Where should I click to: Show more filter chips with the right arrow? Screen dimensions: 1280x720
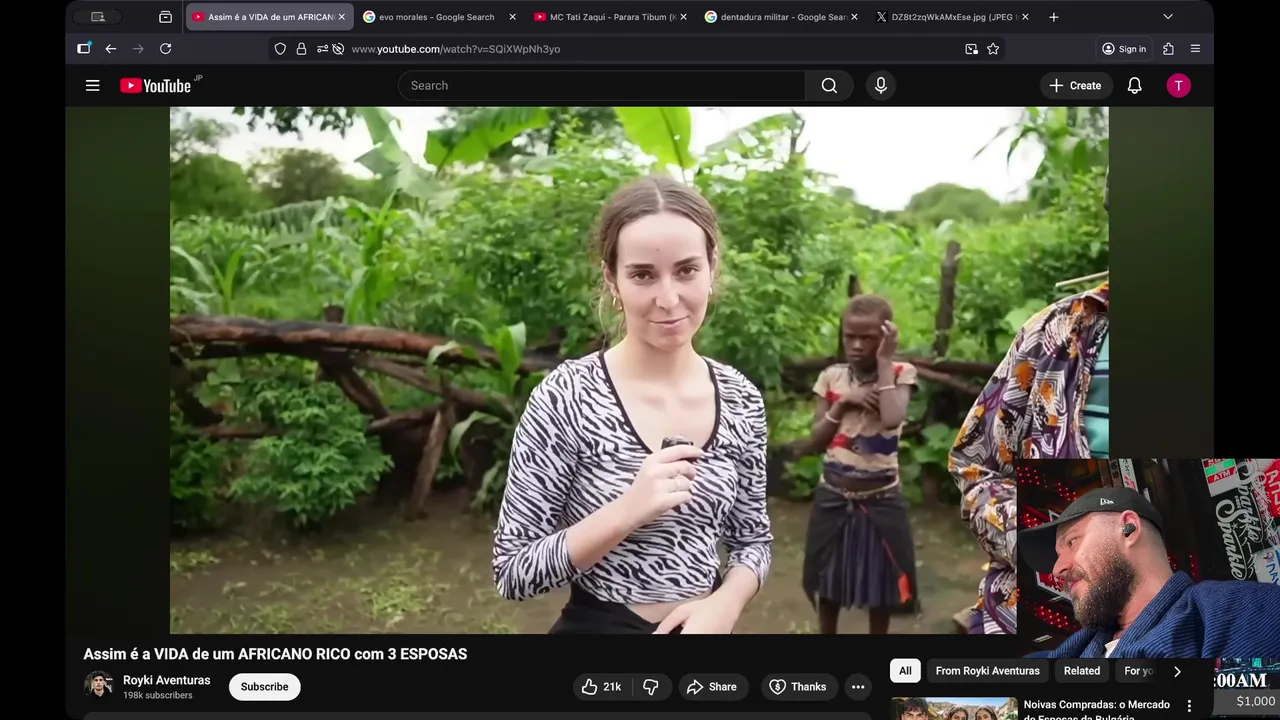(1177, 671)
